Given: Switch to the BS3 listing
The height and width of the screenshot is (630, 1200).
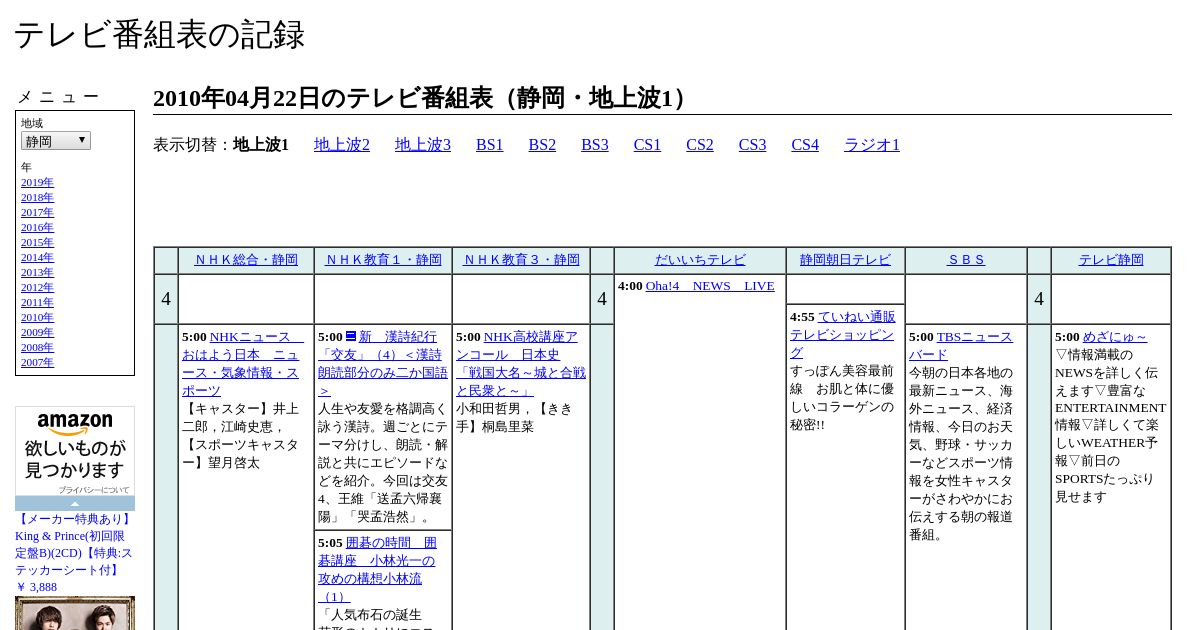Looking at the screenshot, I should tap(595, 145).
